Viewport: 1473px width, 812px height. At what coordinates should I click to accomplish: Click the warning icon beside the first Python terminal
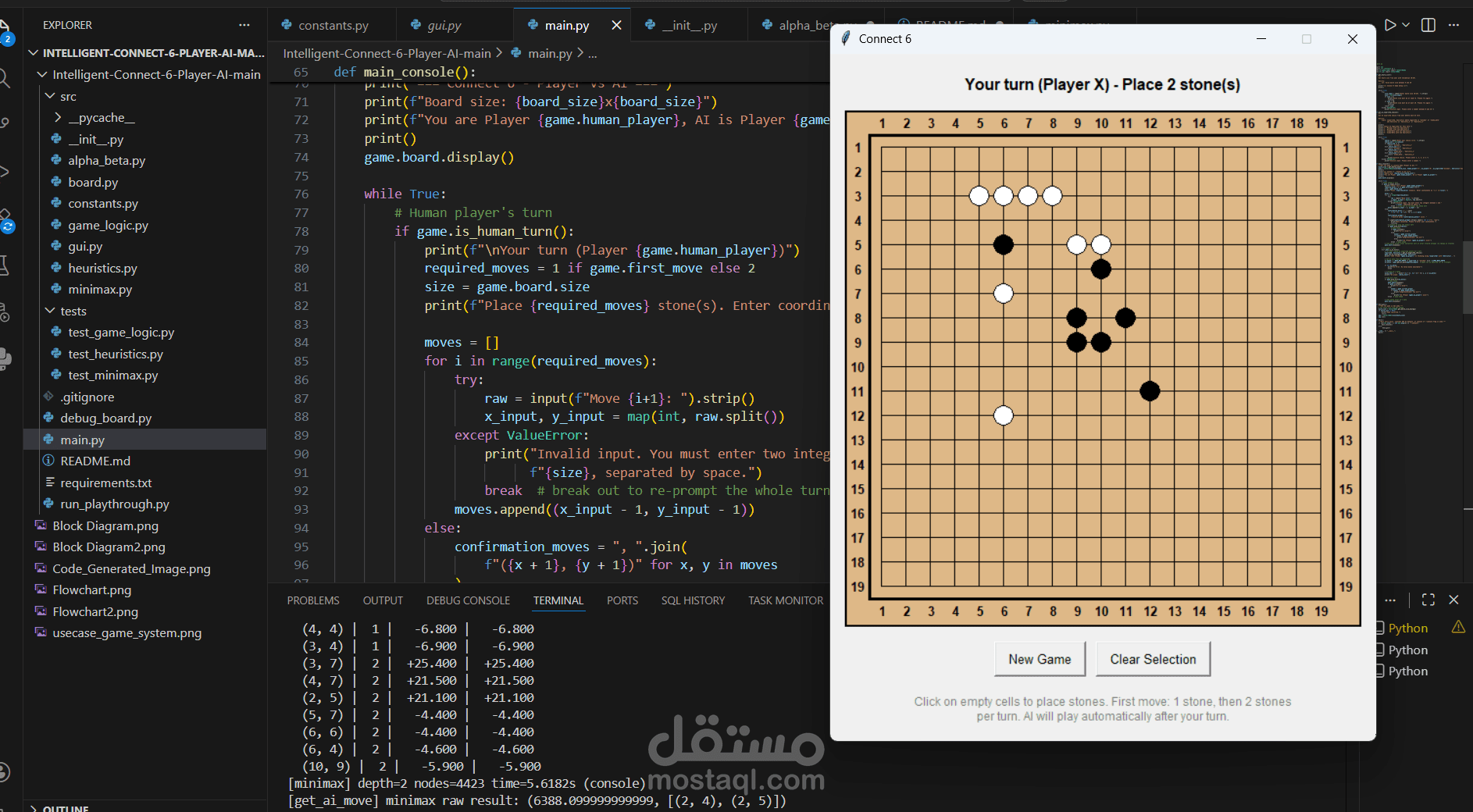(1458, 627)
